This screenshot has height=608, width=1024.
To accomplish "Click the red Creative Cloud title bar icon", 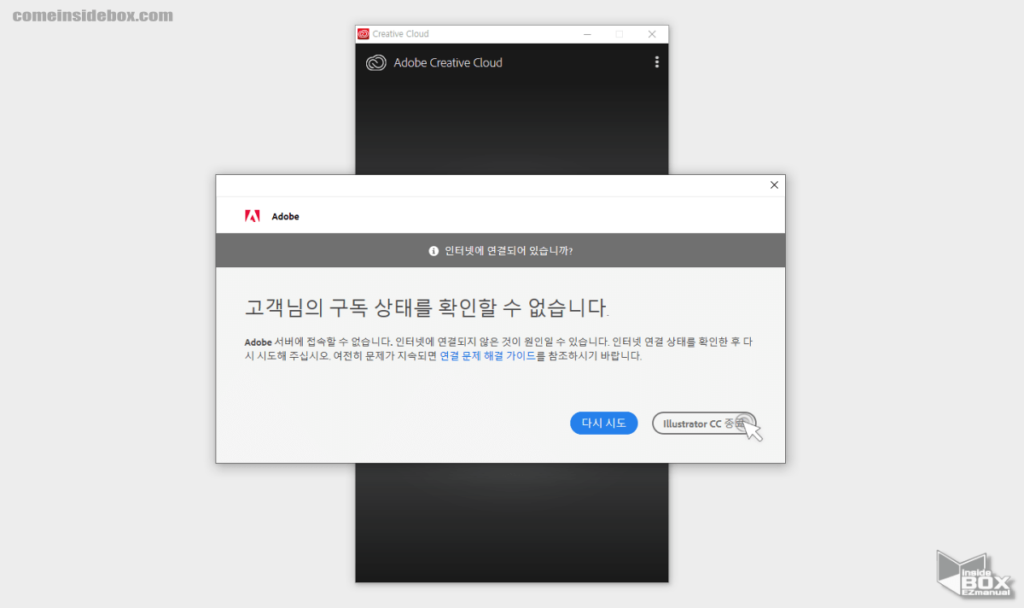I will point(363,34).
